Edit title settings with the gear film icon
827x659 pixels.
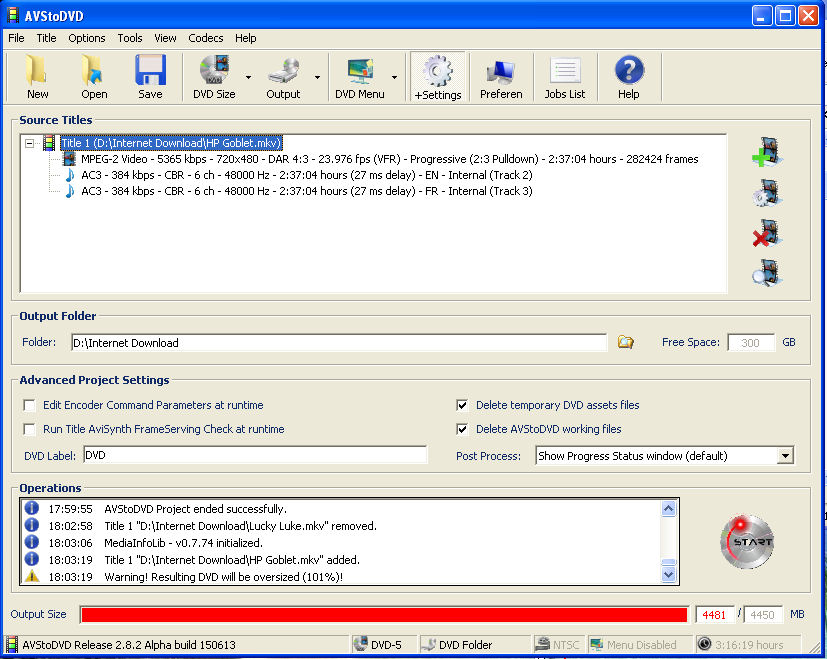pyautogui.click(x=767, y=193)
